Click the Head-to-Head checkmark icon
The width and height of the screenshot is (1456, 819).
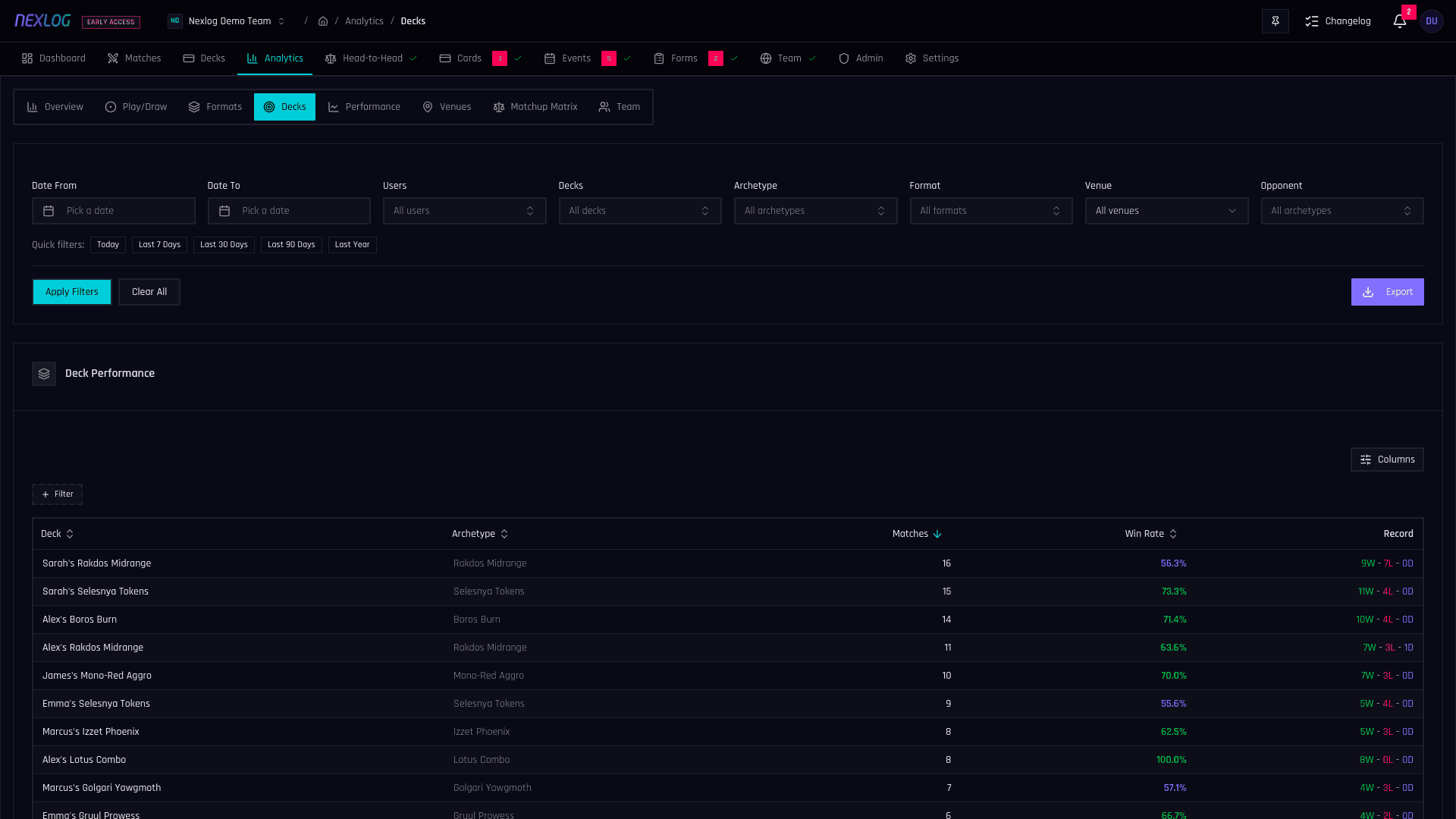pyautogui.click(x=413, y=58)
